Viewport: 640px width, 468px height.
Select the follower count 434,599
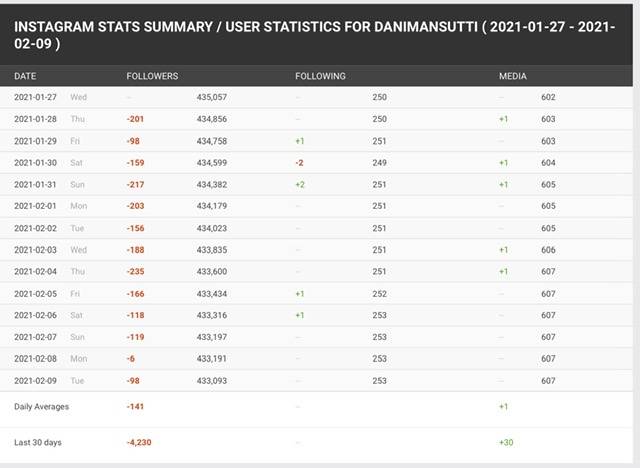[211, 163]
